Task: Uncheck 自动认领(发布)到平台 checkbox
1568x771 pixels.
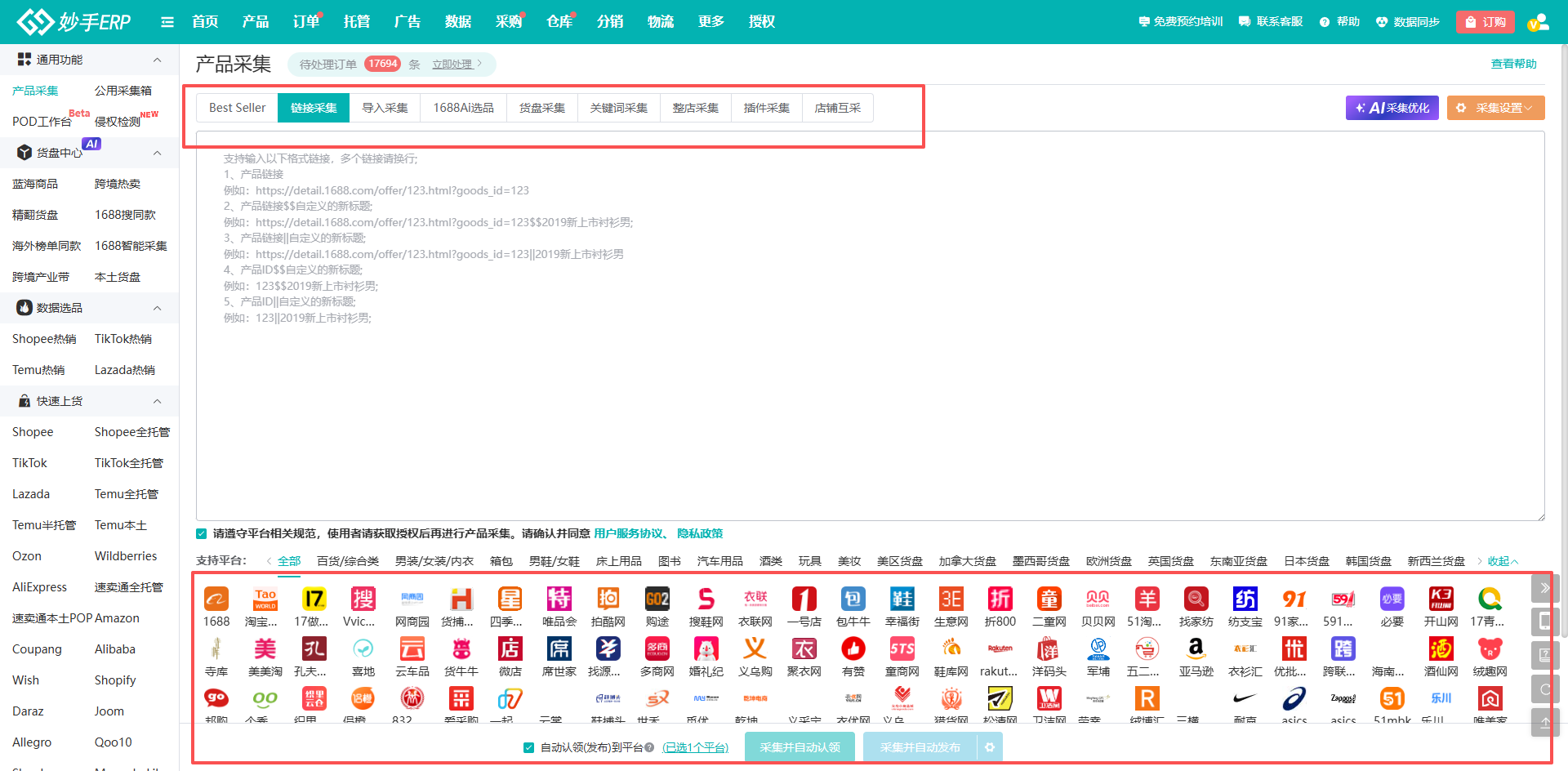Action: click(529, 747)
